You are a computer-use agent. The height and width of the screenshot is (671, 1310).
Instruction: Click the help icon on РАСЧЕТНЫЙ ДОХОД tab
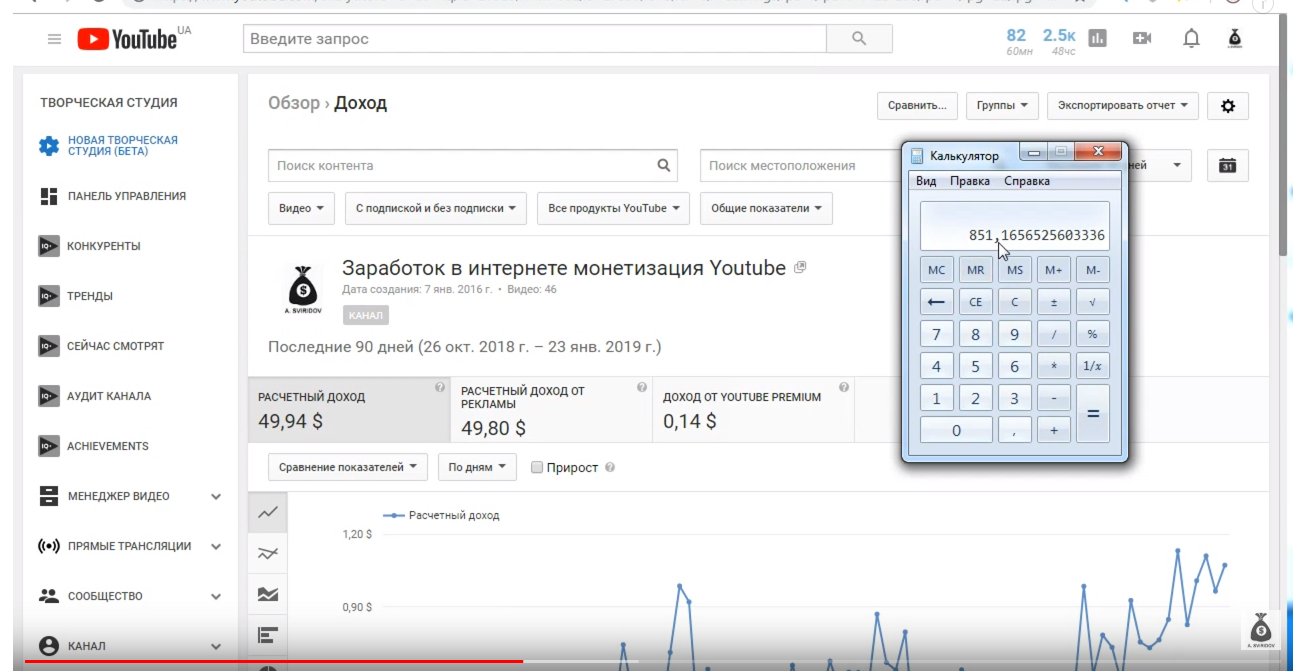[x=440, y=387]
